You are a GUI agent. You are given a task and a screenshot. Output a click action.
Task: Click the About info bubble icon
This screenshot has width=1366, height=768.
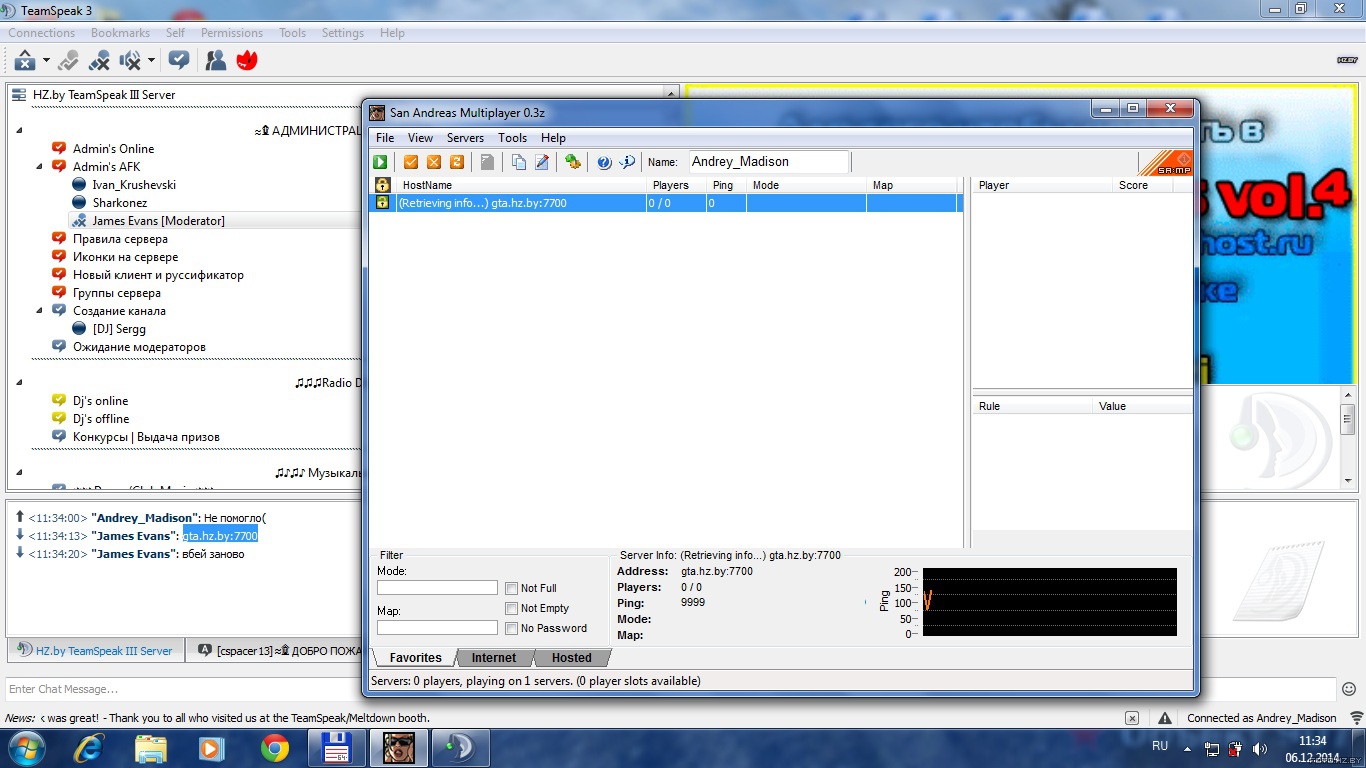(x=627, y=162)
